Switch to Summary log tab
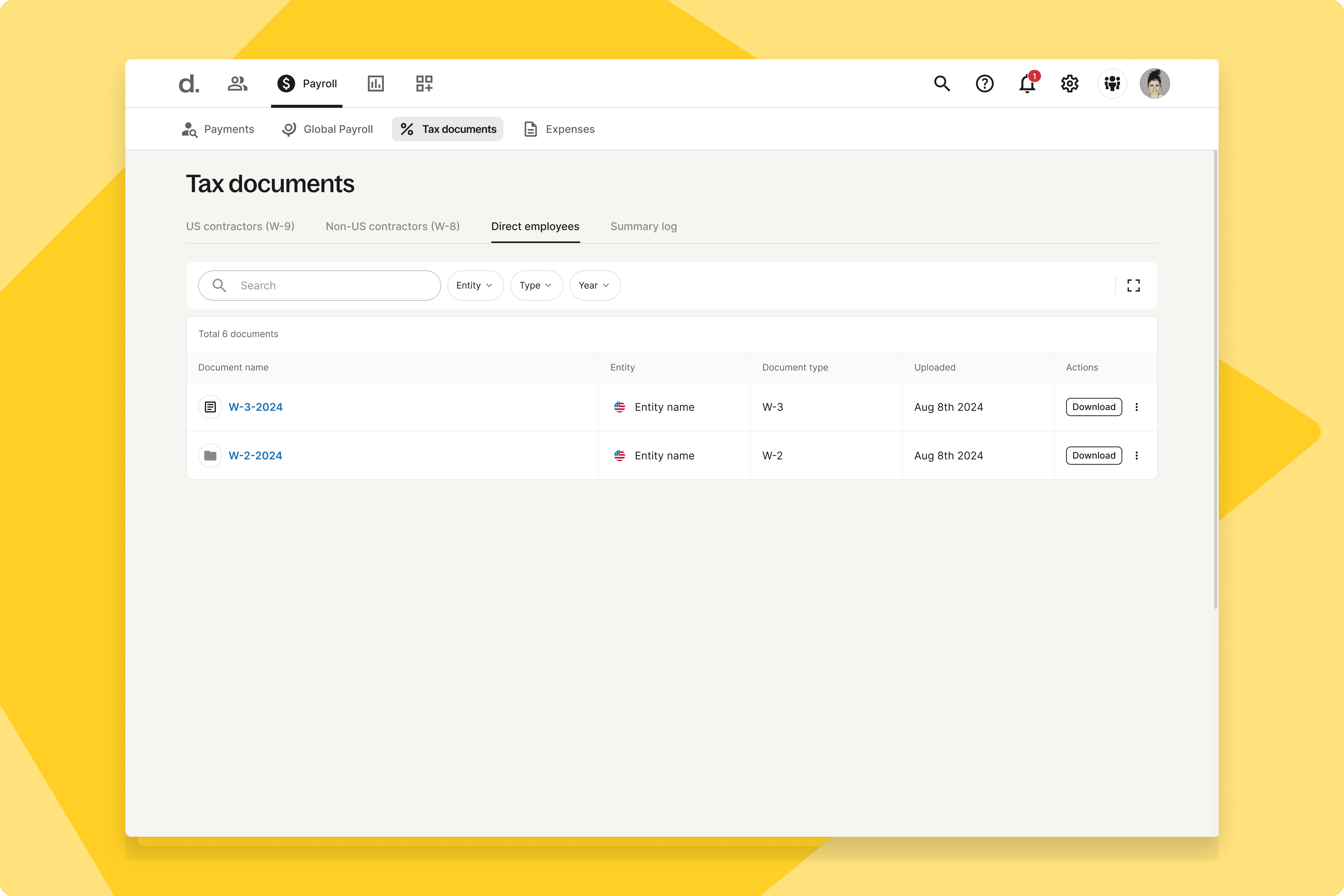 pyautogui.click(x=643, y=226)
